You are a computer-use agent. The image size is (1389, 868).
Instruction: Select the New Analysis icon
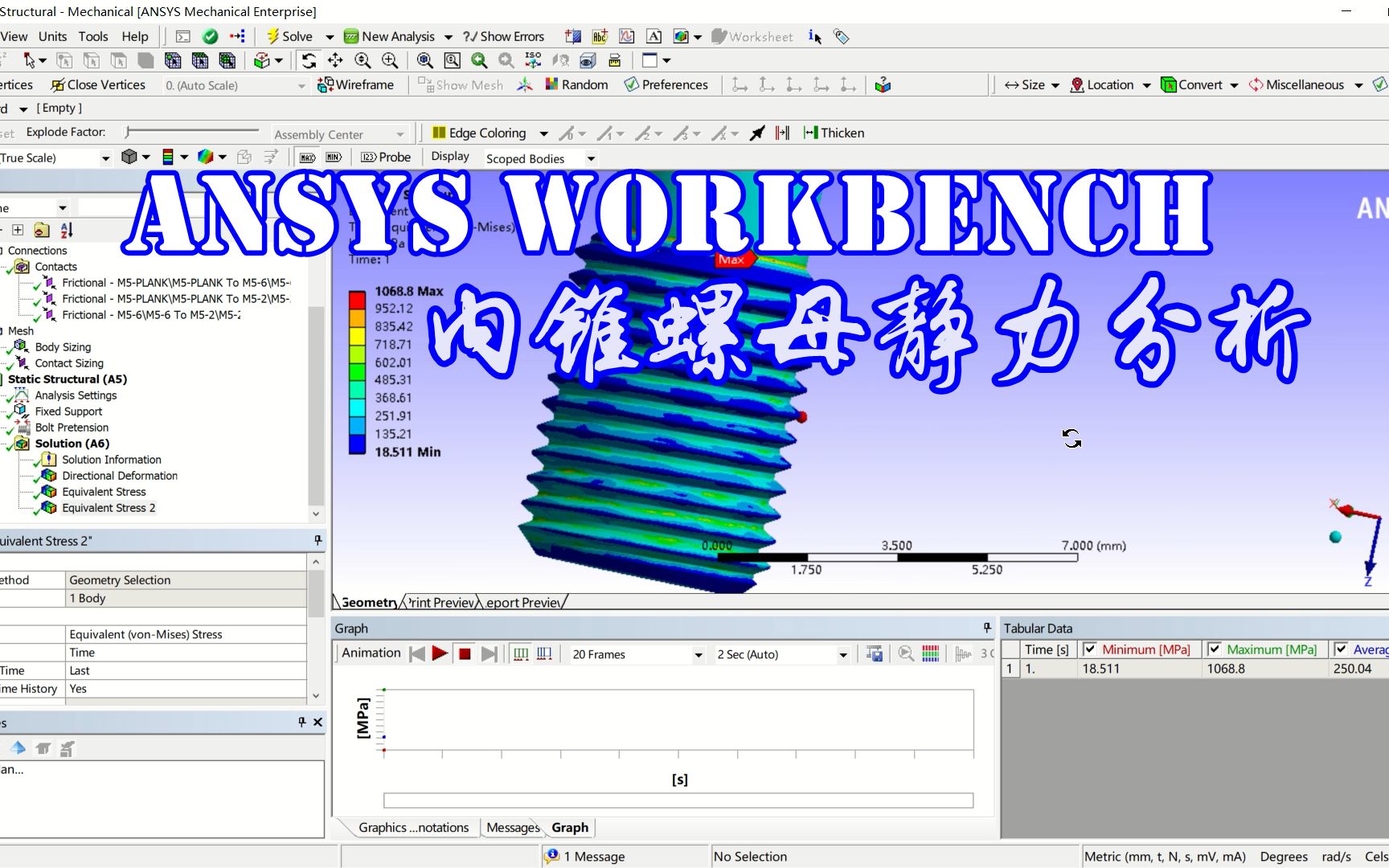[351, 36]
